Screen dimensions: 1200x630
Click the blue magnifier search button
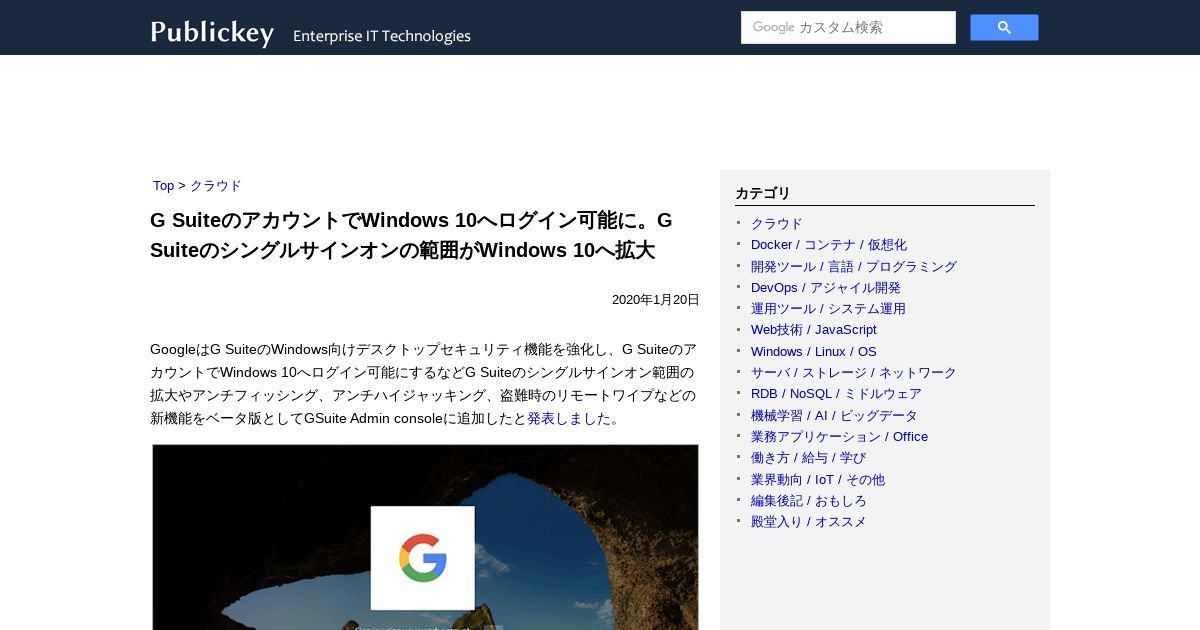(x=1004, y=27)
